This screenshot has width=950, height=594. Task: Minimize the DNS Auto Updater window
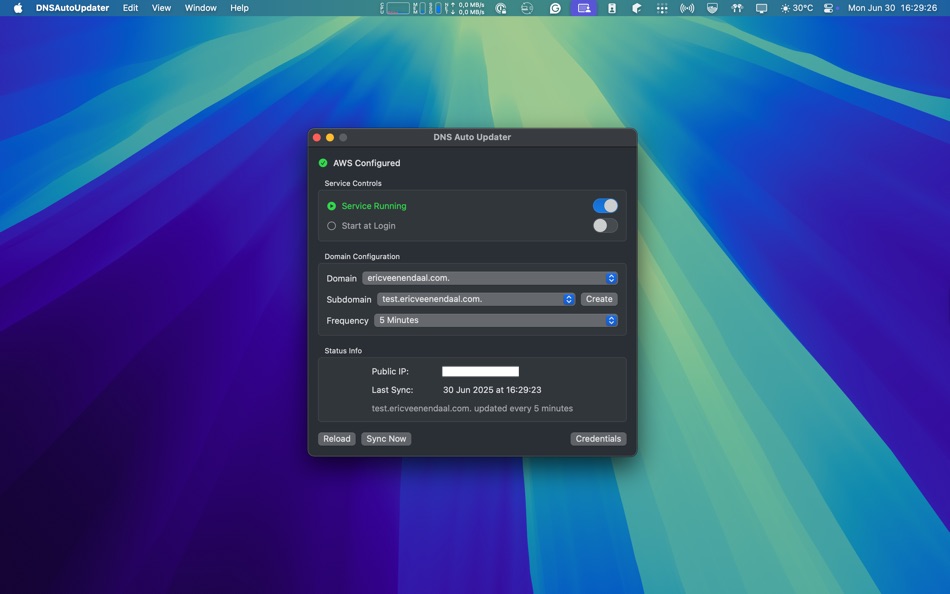(x=330, y=138)
